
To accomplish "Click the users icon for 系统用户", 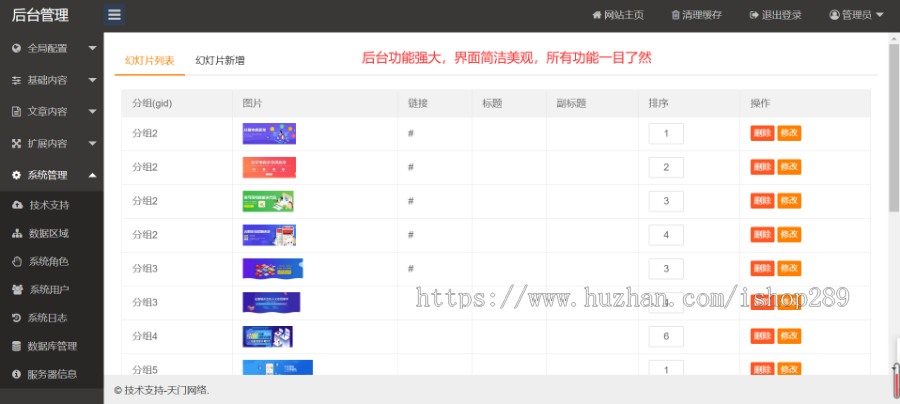I will click(18, 290).
